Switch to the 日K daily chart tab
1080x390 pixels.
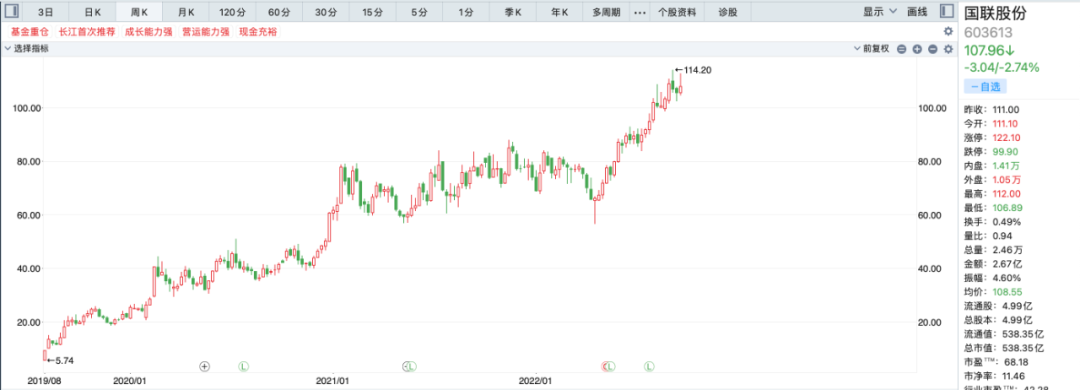tap(92, 12)
